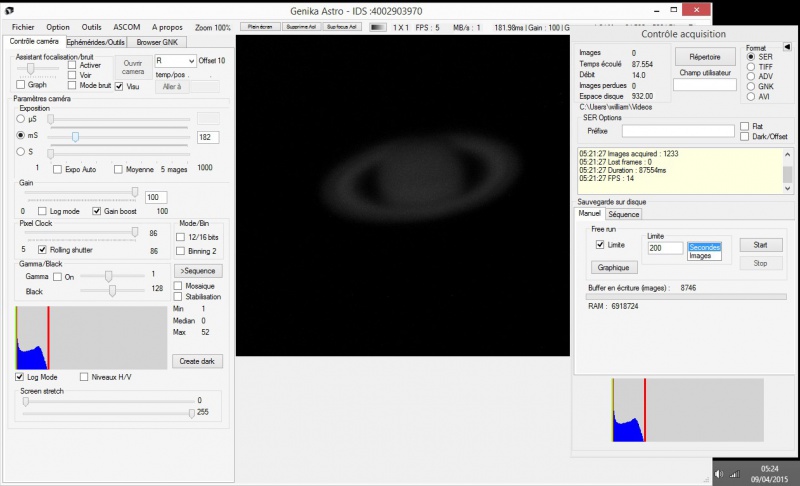
Task: Click the Create dark button
Action: [197, 361]
